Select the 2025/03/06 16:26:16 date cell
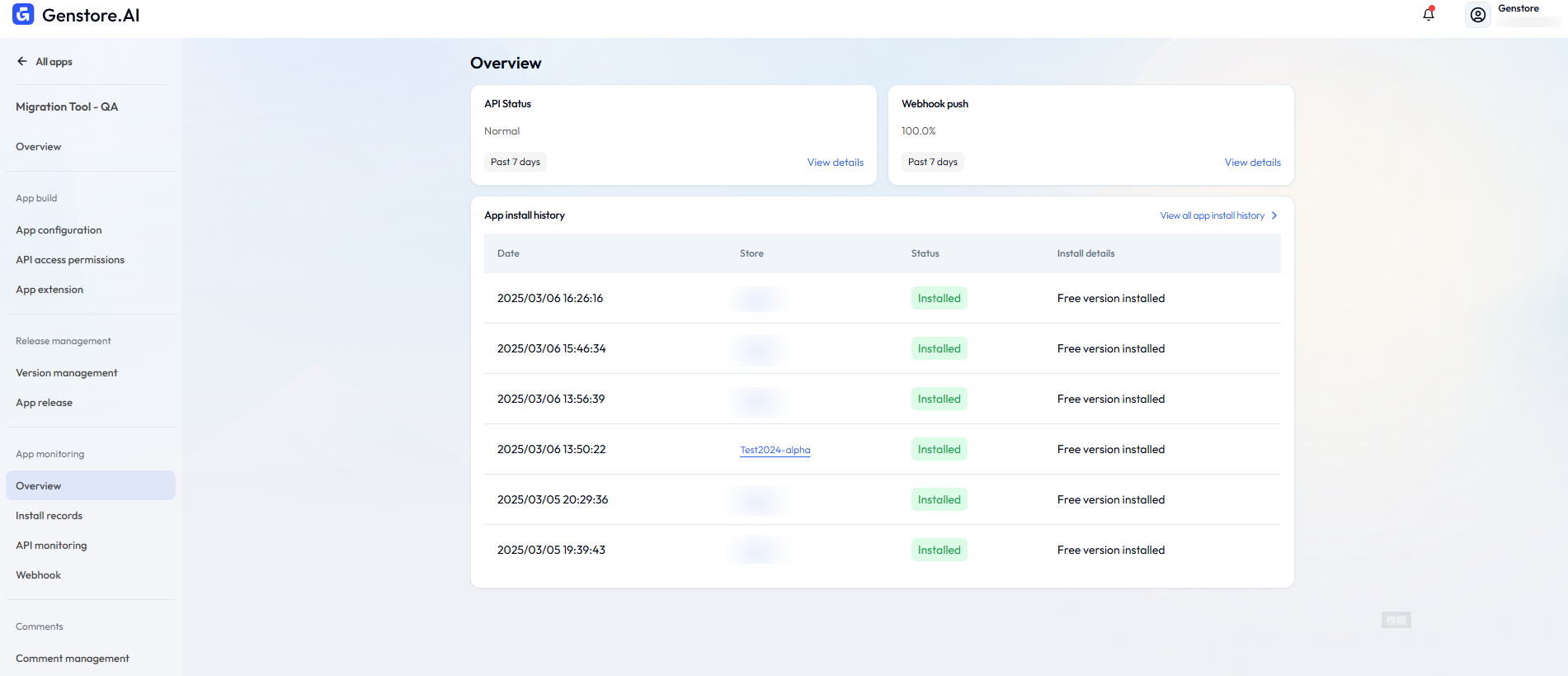 550,298
